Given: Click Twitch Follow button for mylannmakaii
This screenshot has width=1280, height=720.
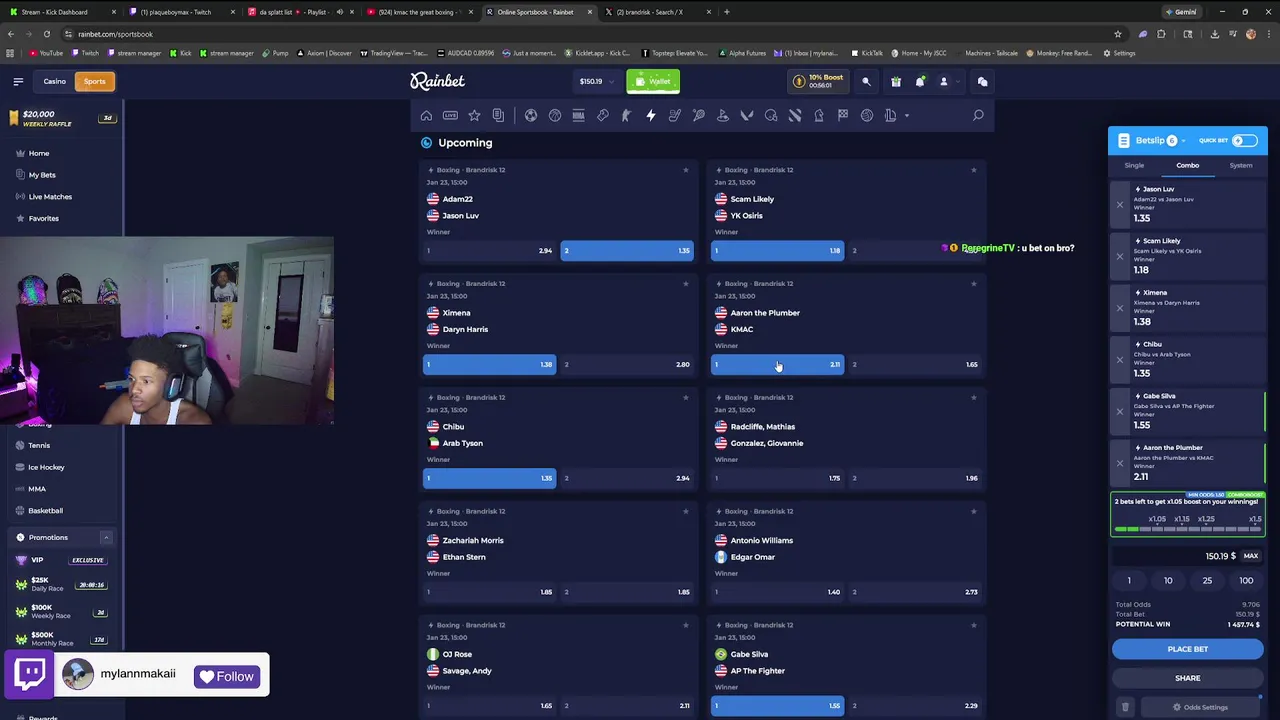Looking at the screenshot, I should [x=227, y=677].
